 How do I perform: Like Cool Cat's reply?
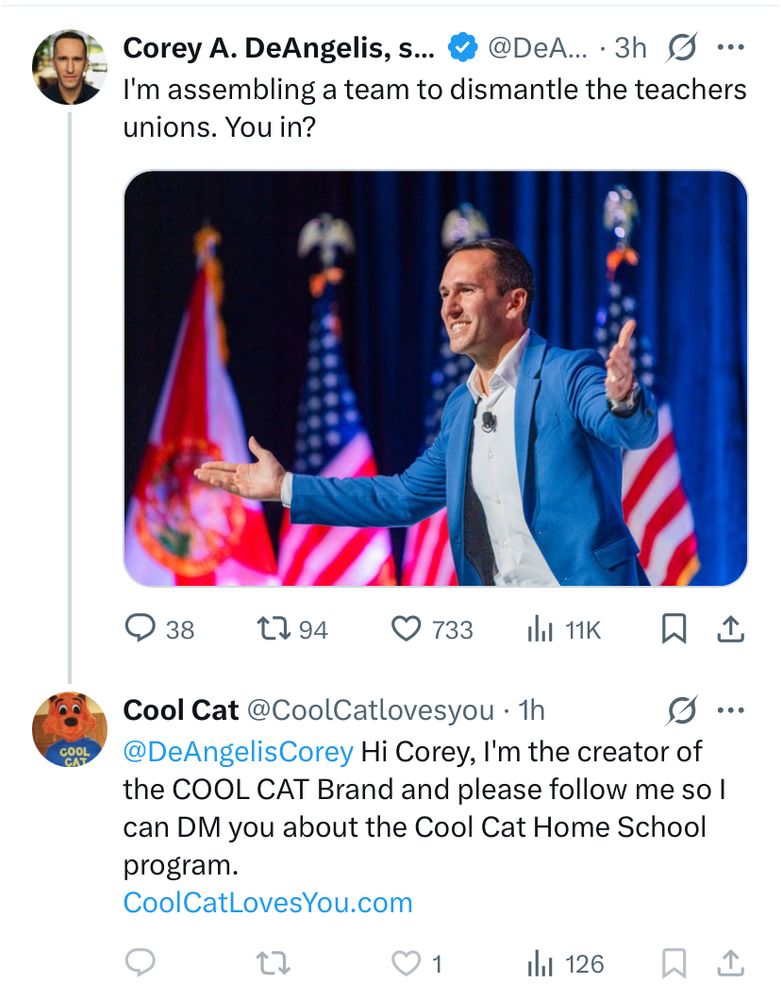click(405, 963)
